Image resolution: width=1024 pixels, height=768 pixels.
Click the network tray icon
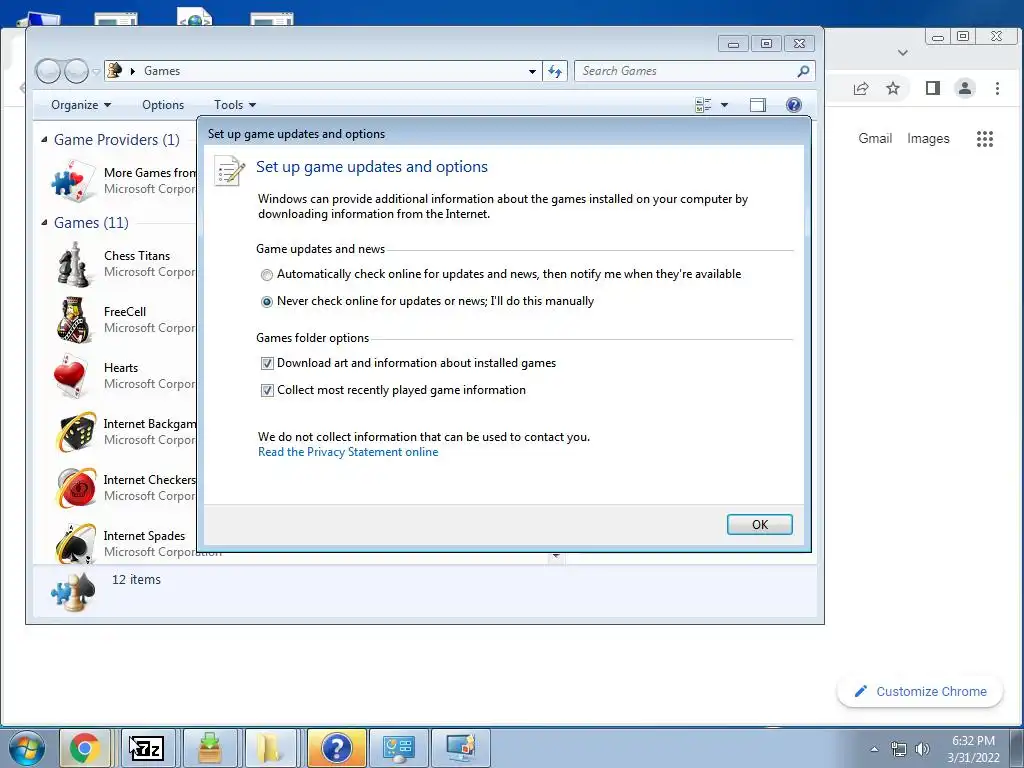(x=899, y=749)
